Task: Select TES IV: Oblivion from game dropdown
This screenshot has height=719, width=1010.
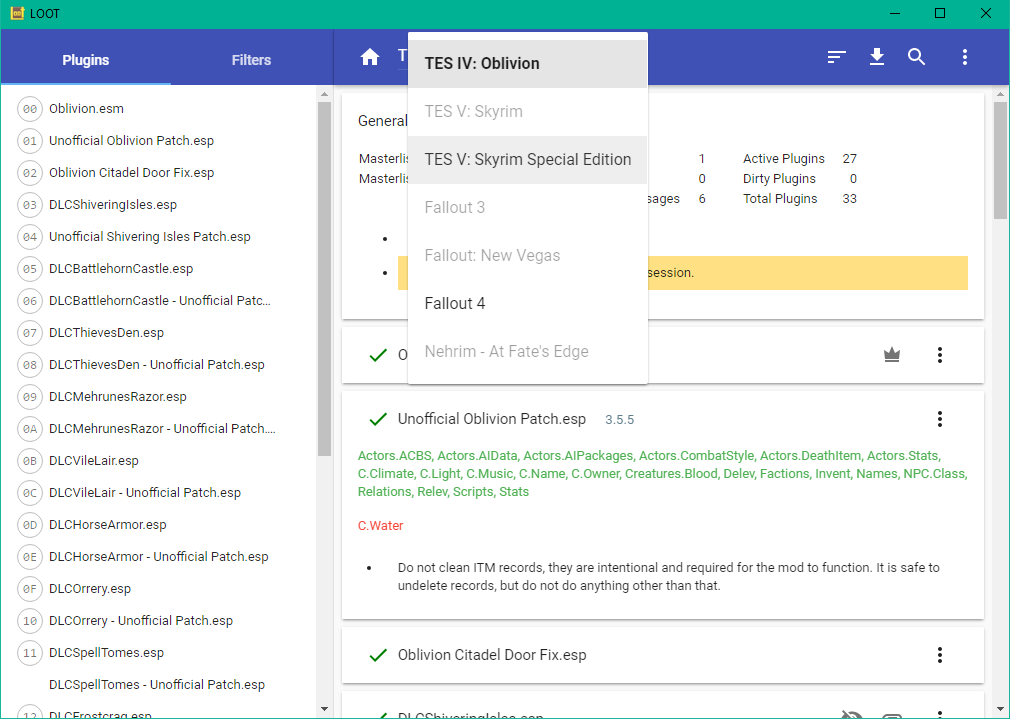Action: point(528,63)
